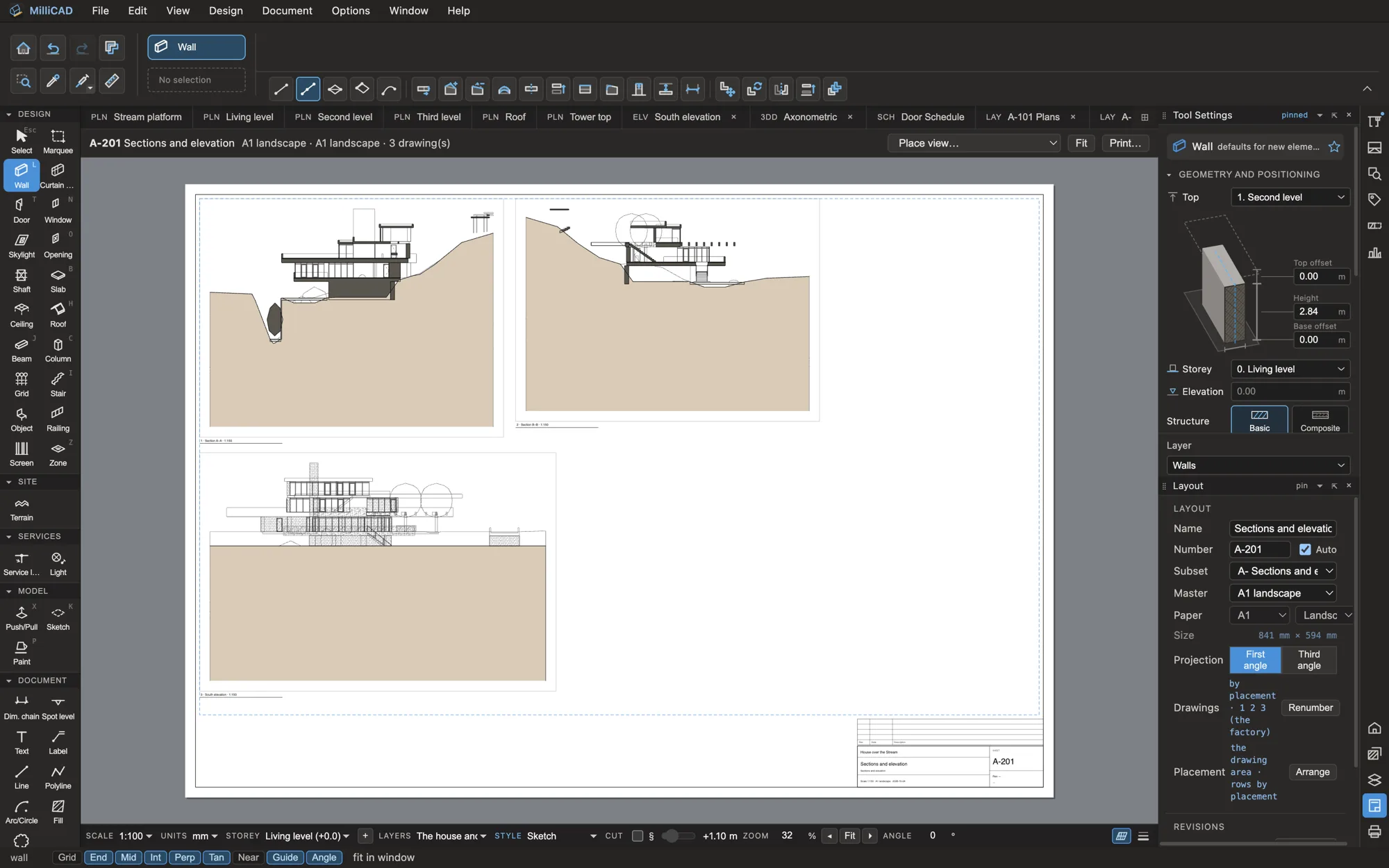Toggle the Near snap option
This screenshot has height=868, width=1389.
[x=248, y=858]
